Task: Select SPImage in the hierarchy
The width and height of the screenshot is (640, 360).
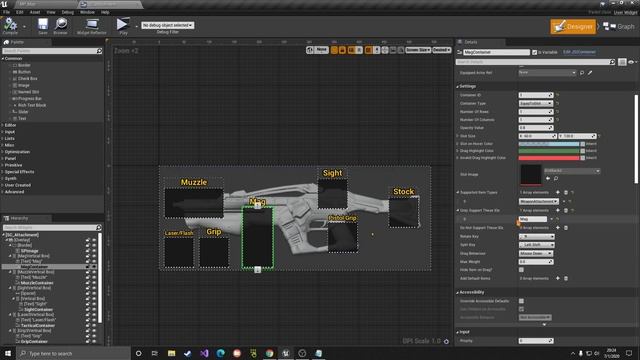Action: point(29,251)
